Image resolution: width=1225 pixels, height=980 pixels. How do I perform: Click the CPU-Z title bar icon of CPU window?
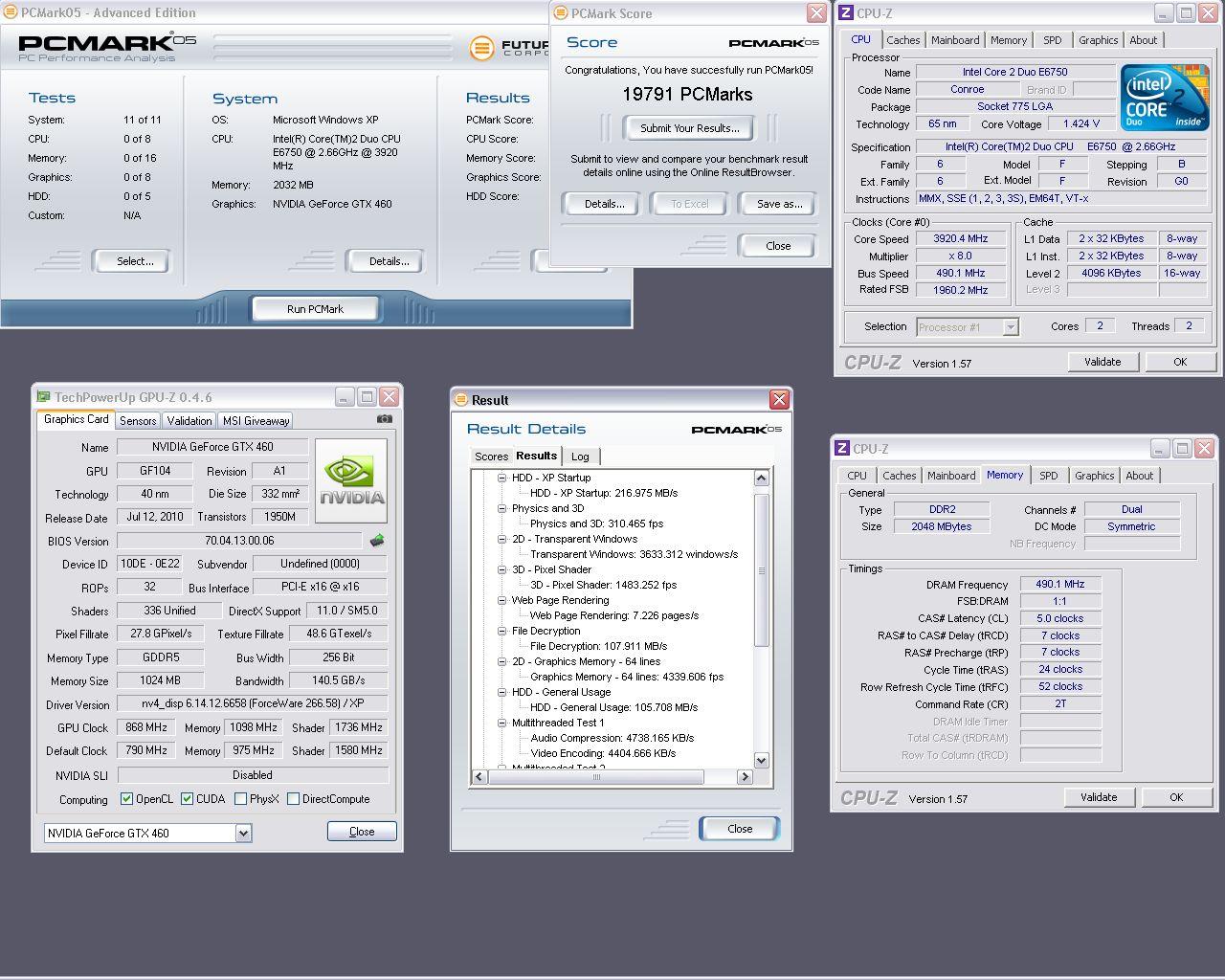click(x=845, y=12)
